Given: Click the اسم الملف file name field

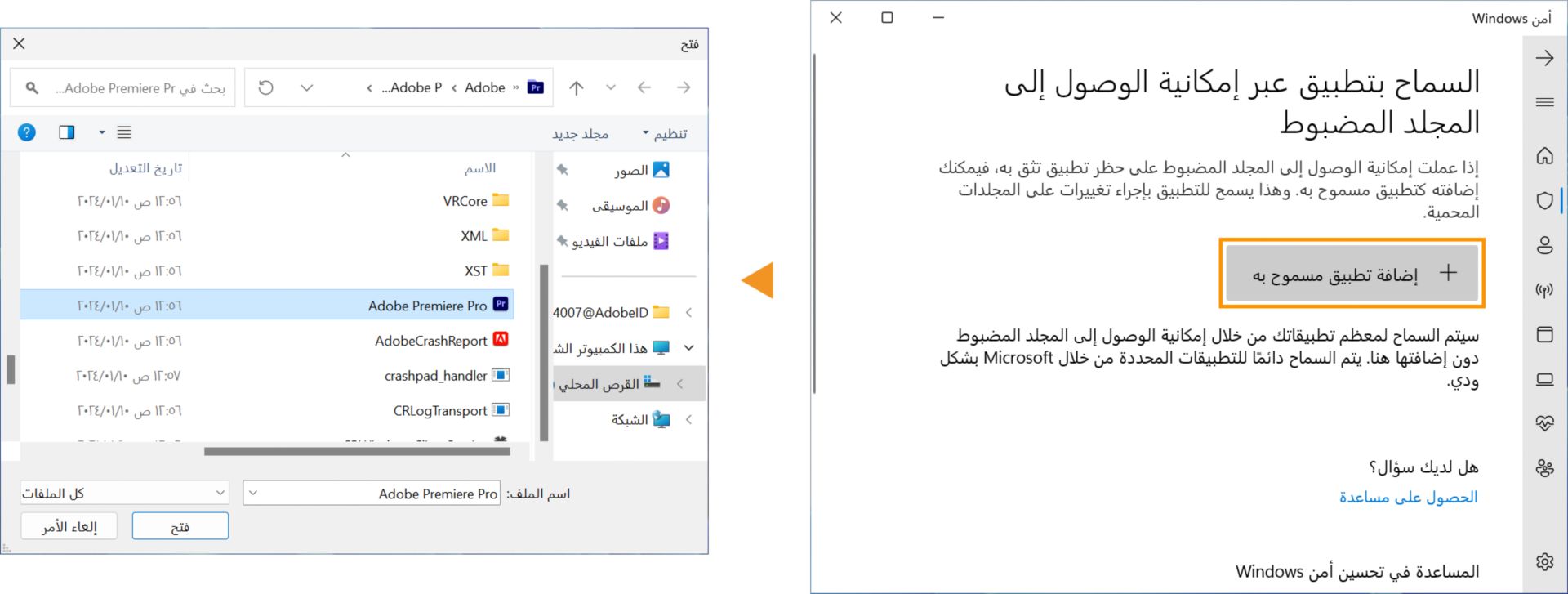Looking at the screenshot, I should [x=372, y=493].
